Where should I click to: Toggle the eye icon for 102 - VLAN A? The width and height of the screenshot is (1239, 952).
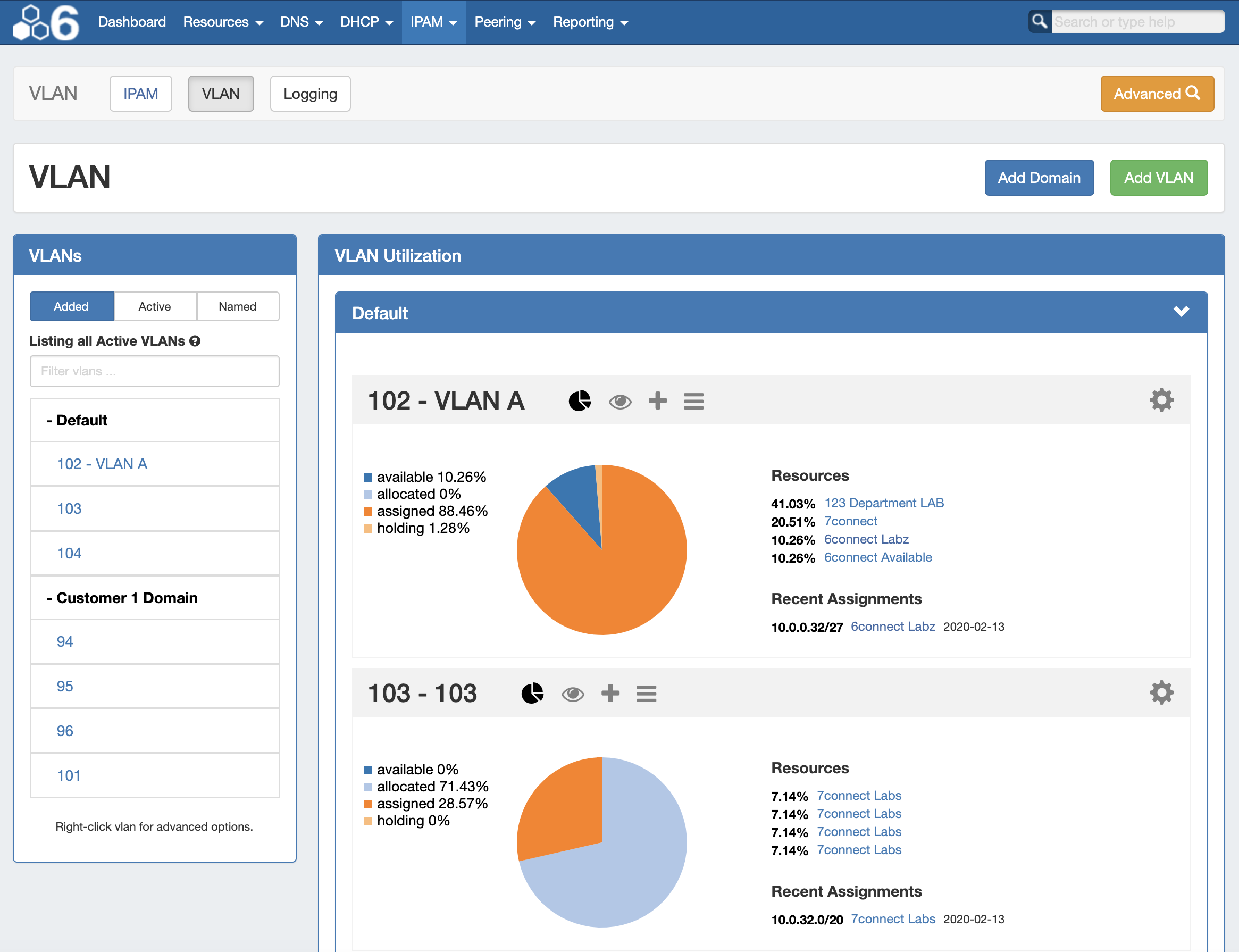pyautogui.click(x=620, y=402)
